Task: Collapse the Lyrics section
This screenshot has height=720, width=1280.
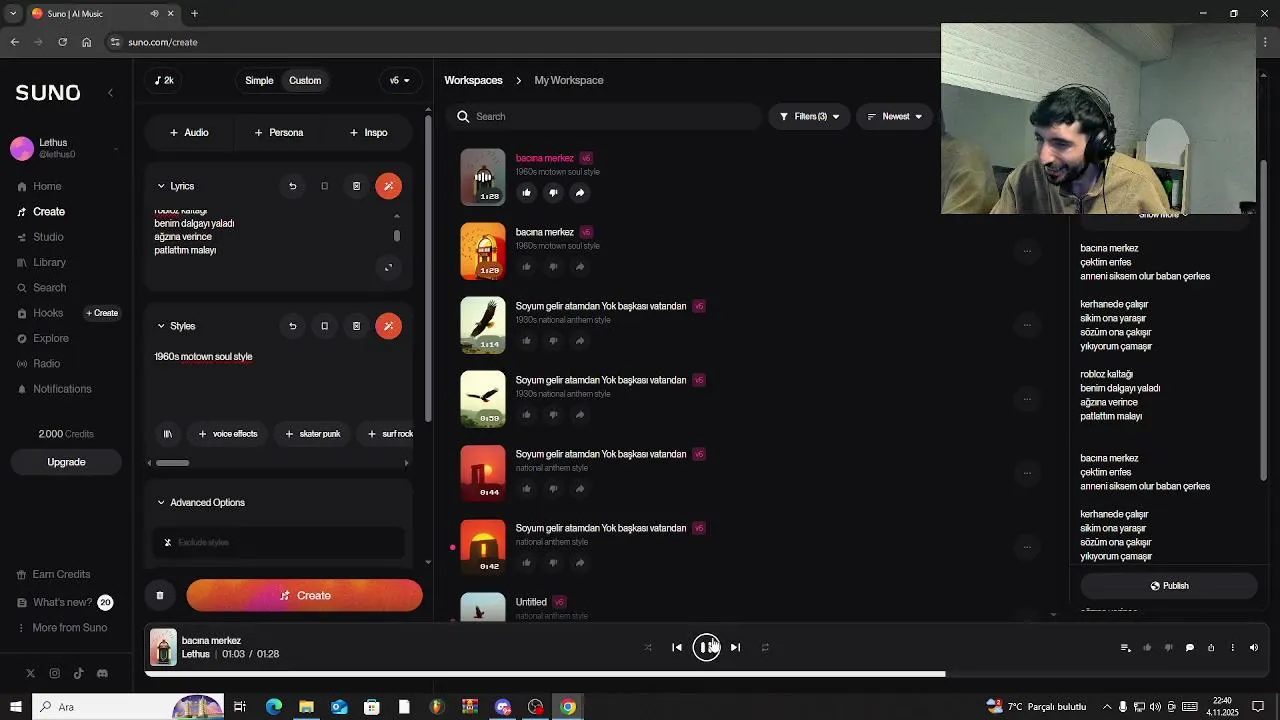Action: [x=161, y=186]
